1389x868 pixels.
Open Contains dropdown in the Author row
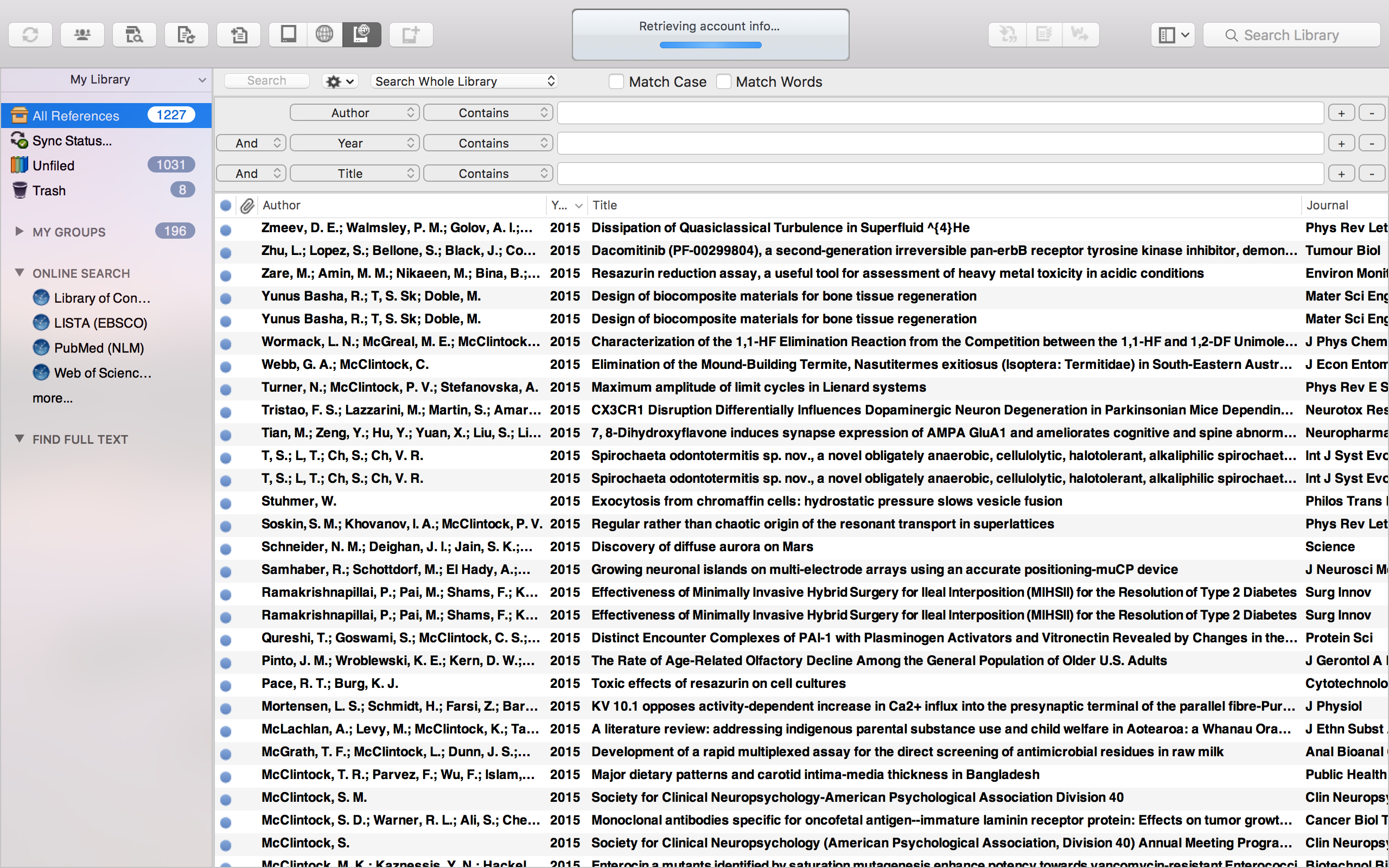488,112
